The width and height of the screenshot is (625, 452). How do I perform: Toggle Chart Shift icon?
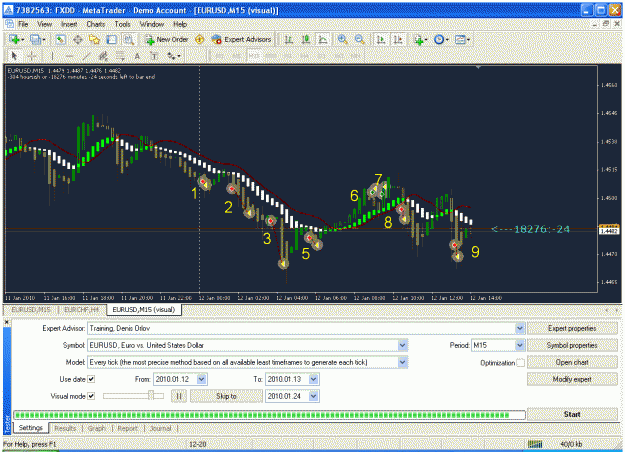pyautogui.click(x=398, y=39)
